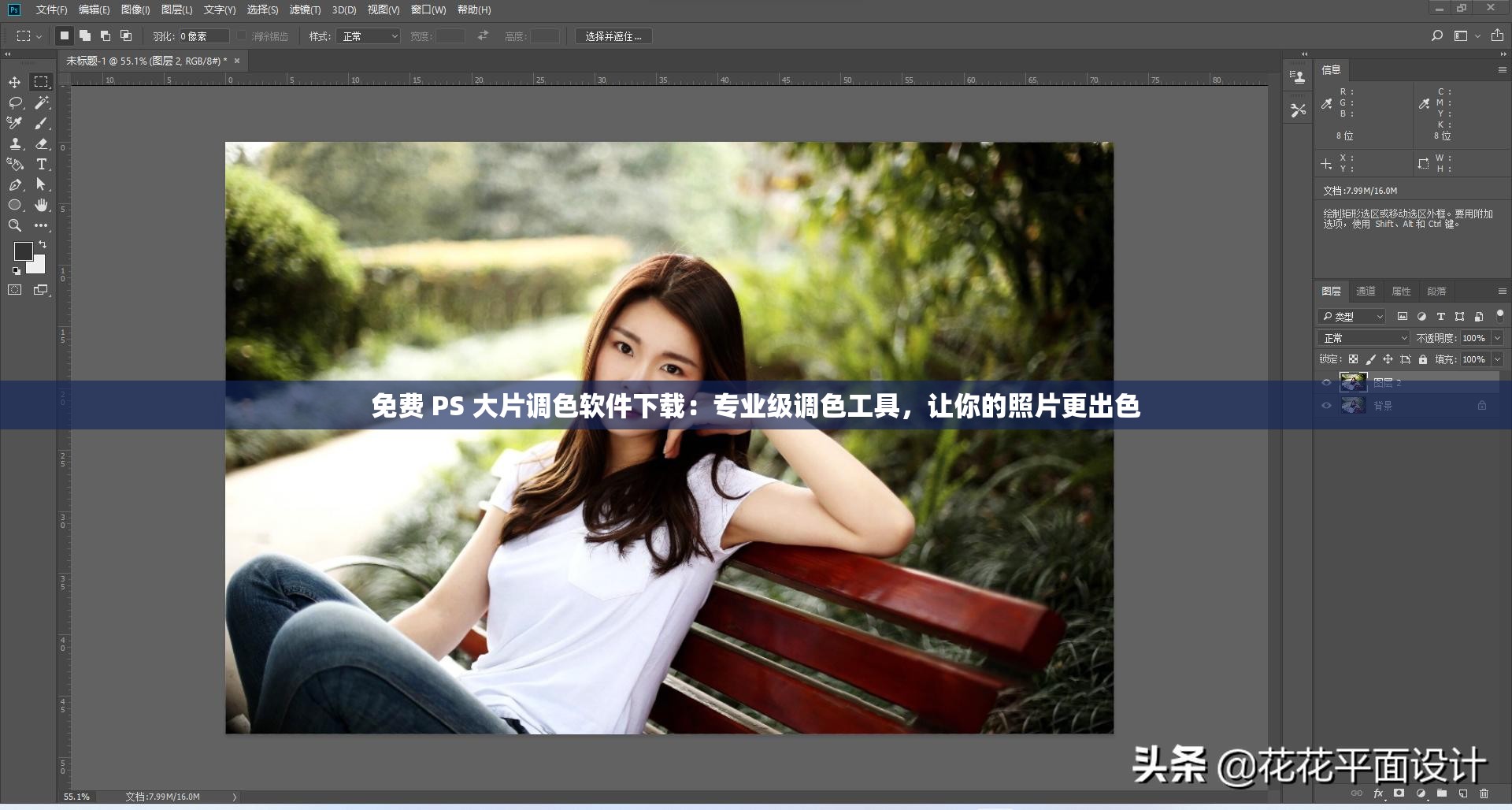Open the 文件(F) menu
This screenshot has height=810, width=1512.
tap(51, 9)
